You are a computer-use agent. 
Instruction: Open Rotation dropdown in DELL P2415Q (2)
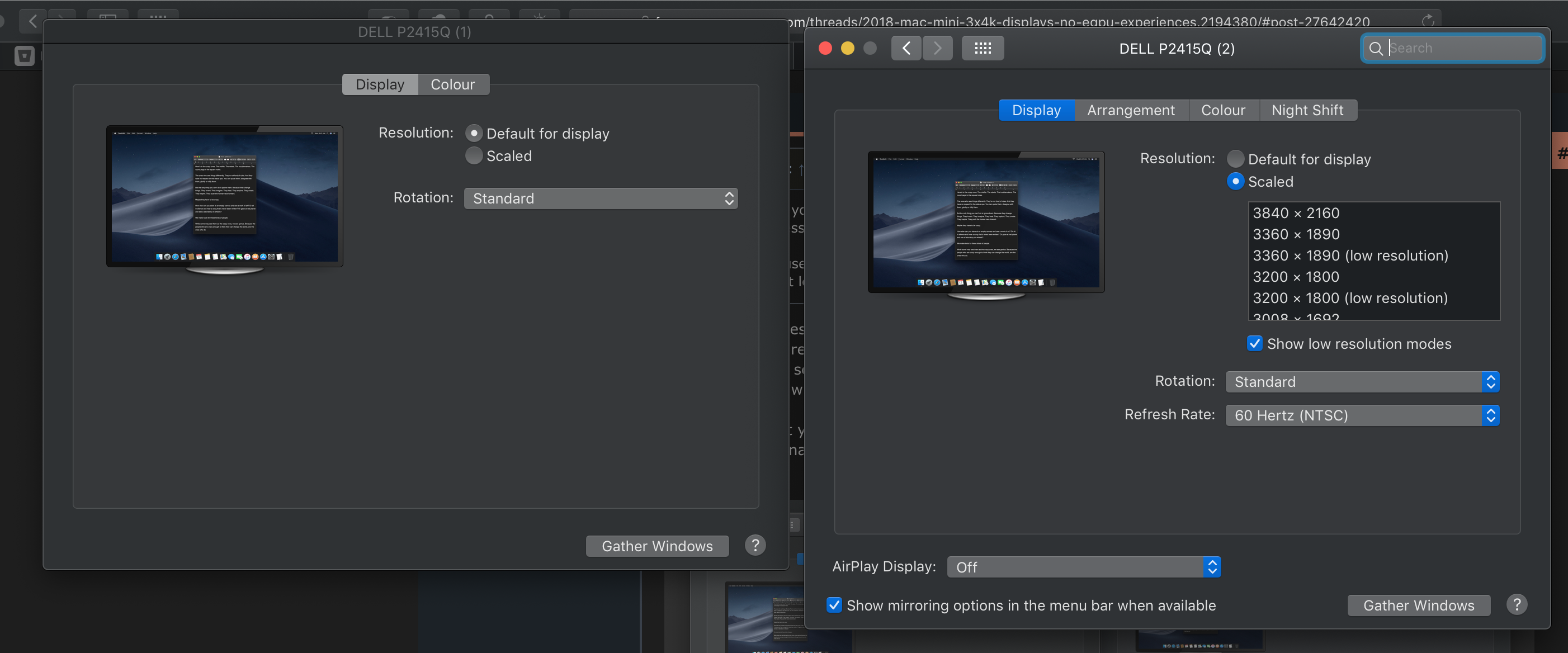pos(1362,382)
